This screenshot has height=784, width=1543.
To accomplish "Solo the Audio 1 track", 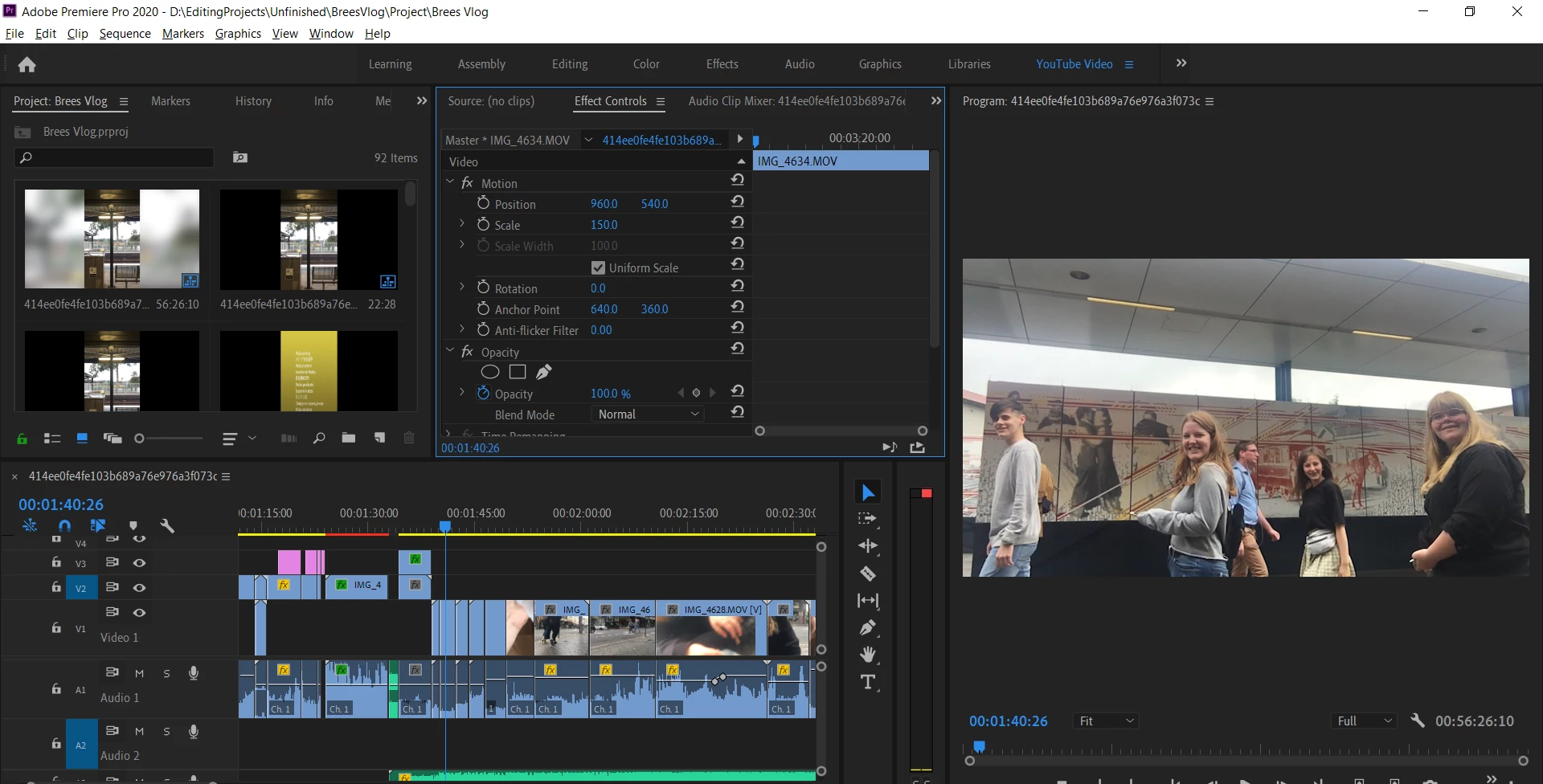I will [166, 674].
